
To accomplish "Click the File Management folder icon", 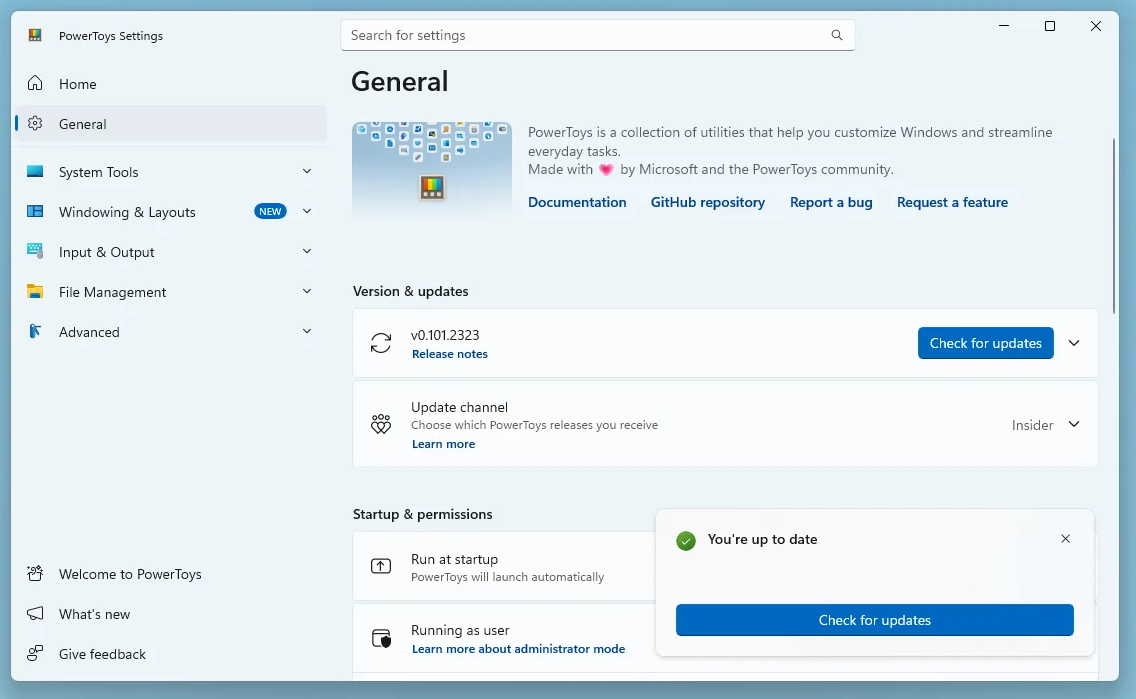I will [x=35, y=291].
